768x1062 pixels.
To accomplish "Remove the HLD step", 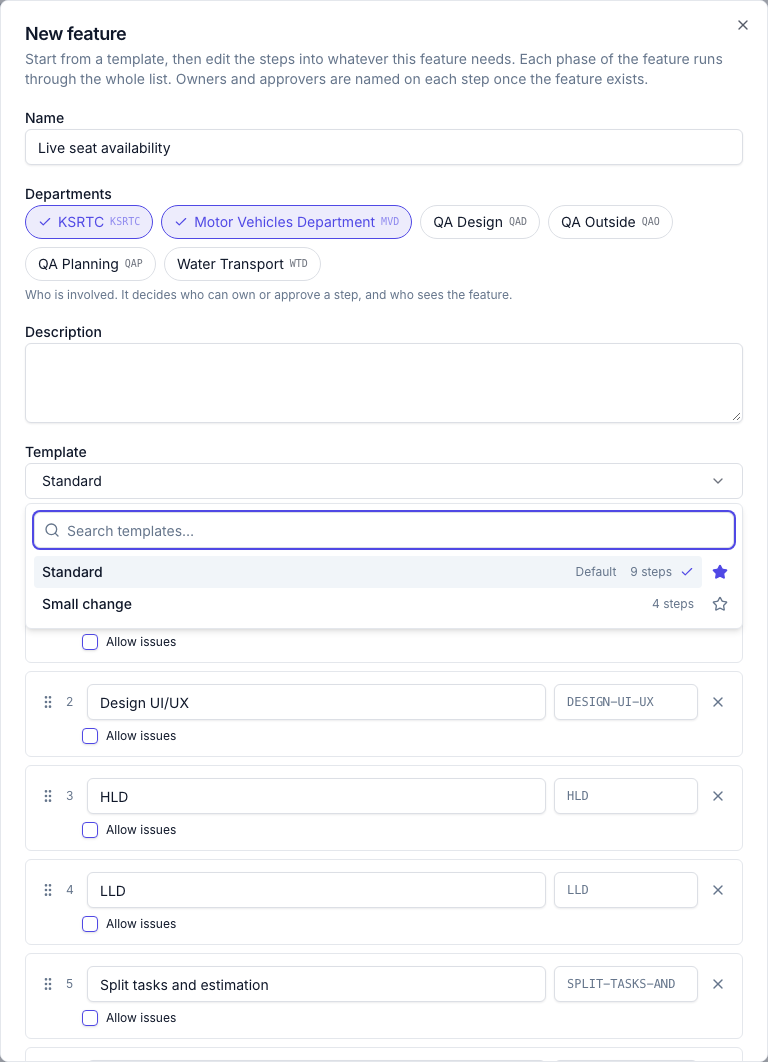I will click(718, 796).
